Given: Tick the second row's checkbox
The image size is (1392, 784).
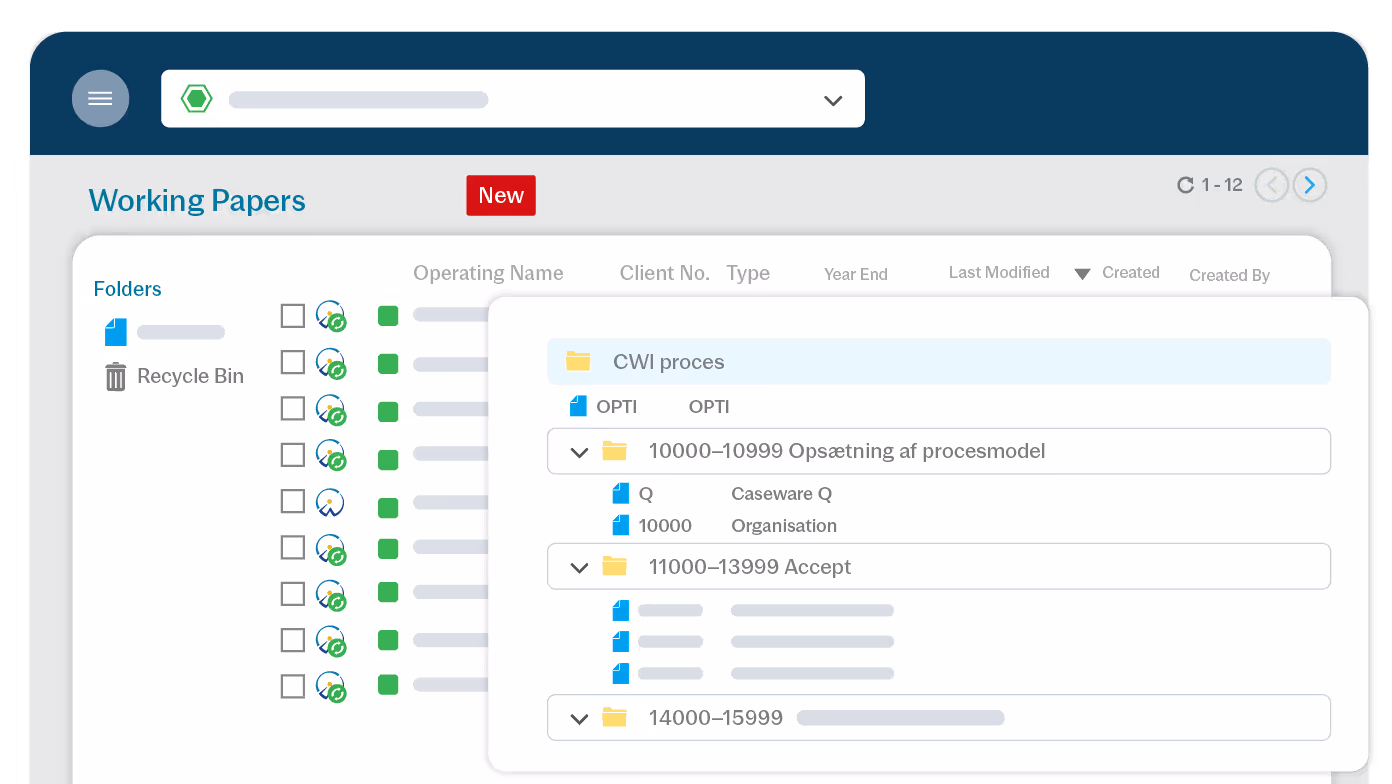Looking at the screenshot, I should click(292, 362).
